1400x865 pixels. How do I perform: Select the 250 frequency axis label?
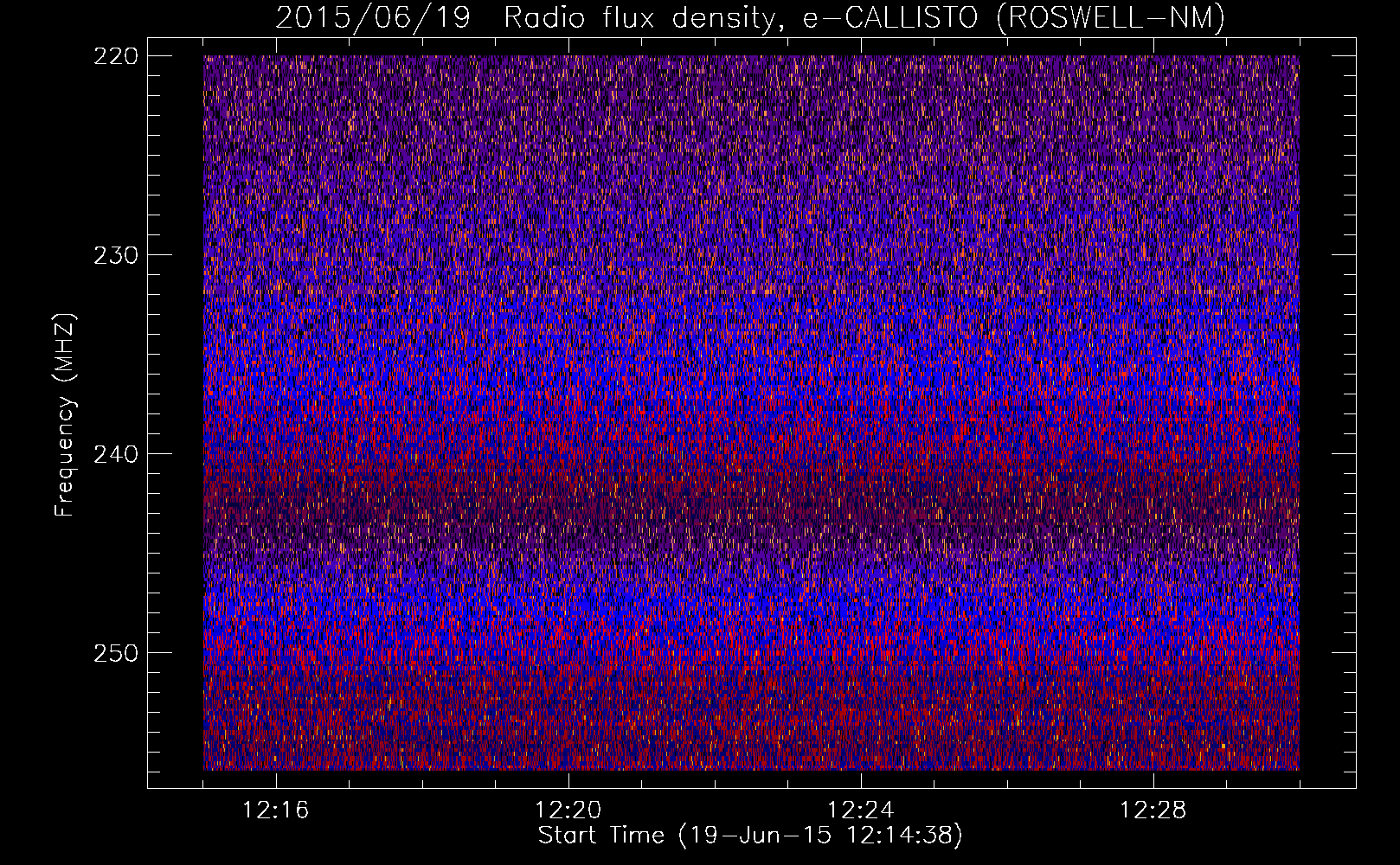pos(115,653)
